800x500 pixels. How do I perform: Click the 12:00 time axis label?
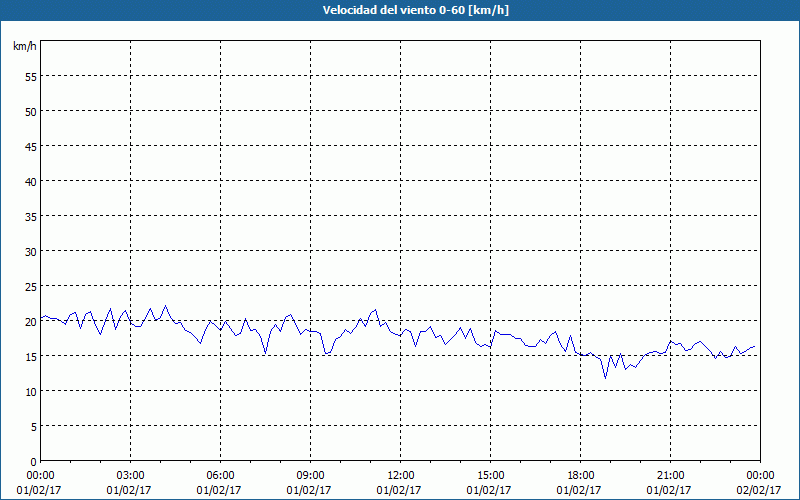[400, 475]
